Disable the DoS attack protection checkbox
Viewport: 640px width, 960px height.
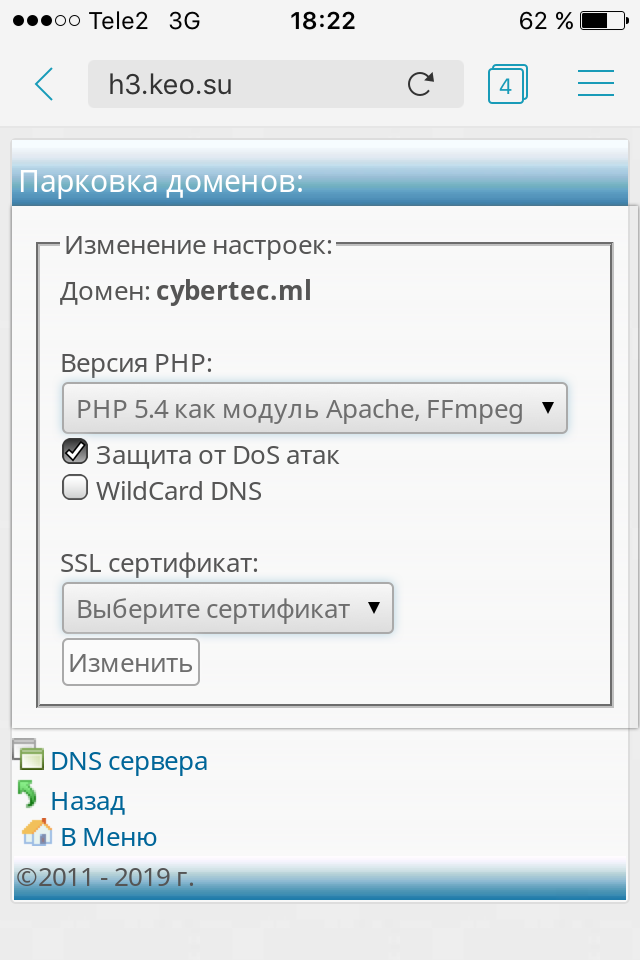(x=75, y=453)
